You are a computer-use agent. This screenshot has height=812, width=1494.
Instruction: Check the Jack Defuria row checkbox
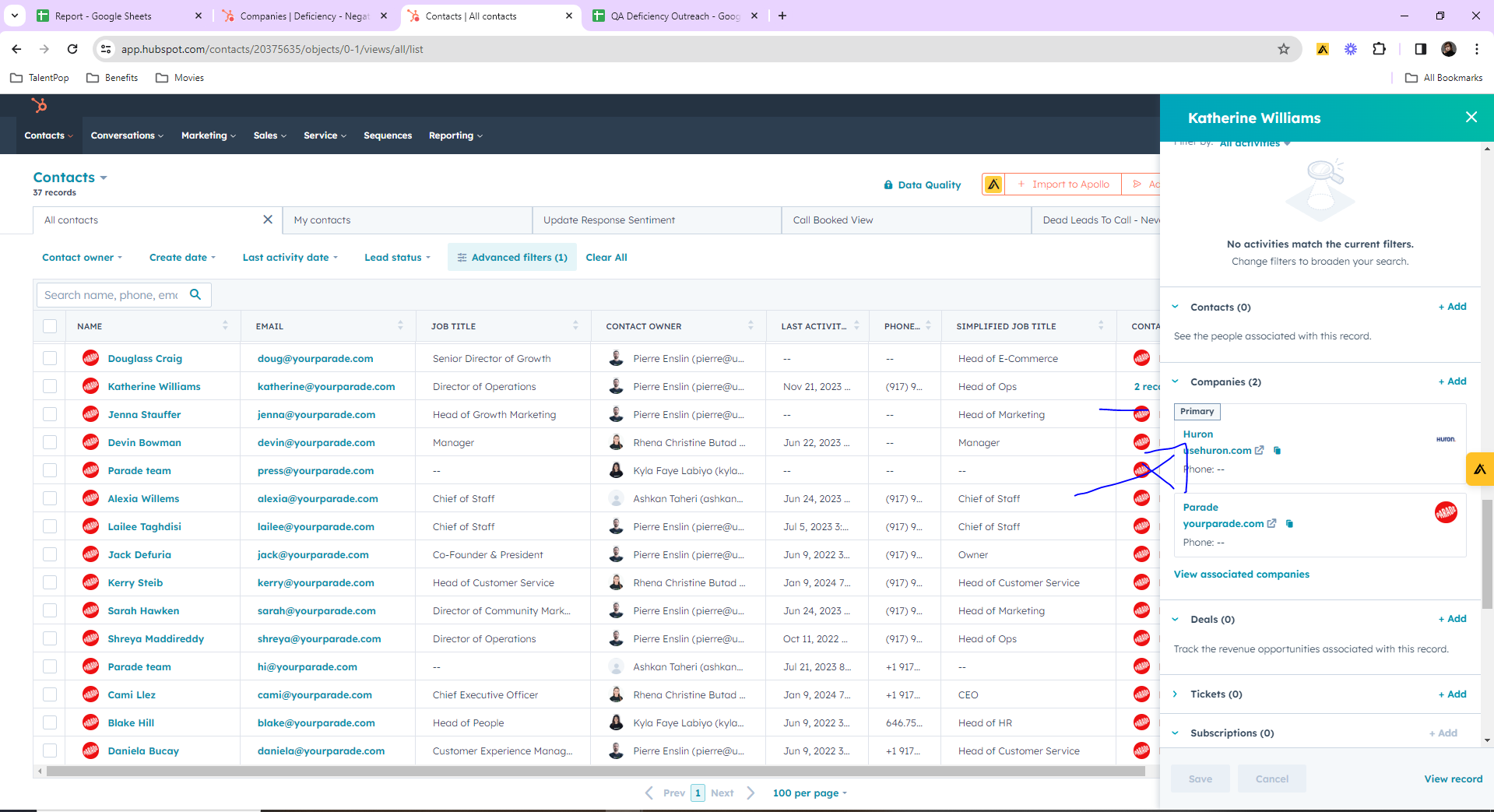pos(50,554)
